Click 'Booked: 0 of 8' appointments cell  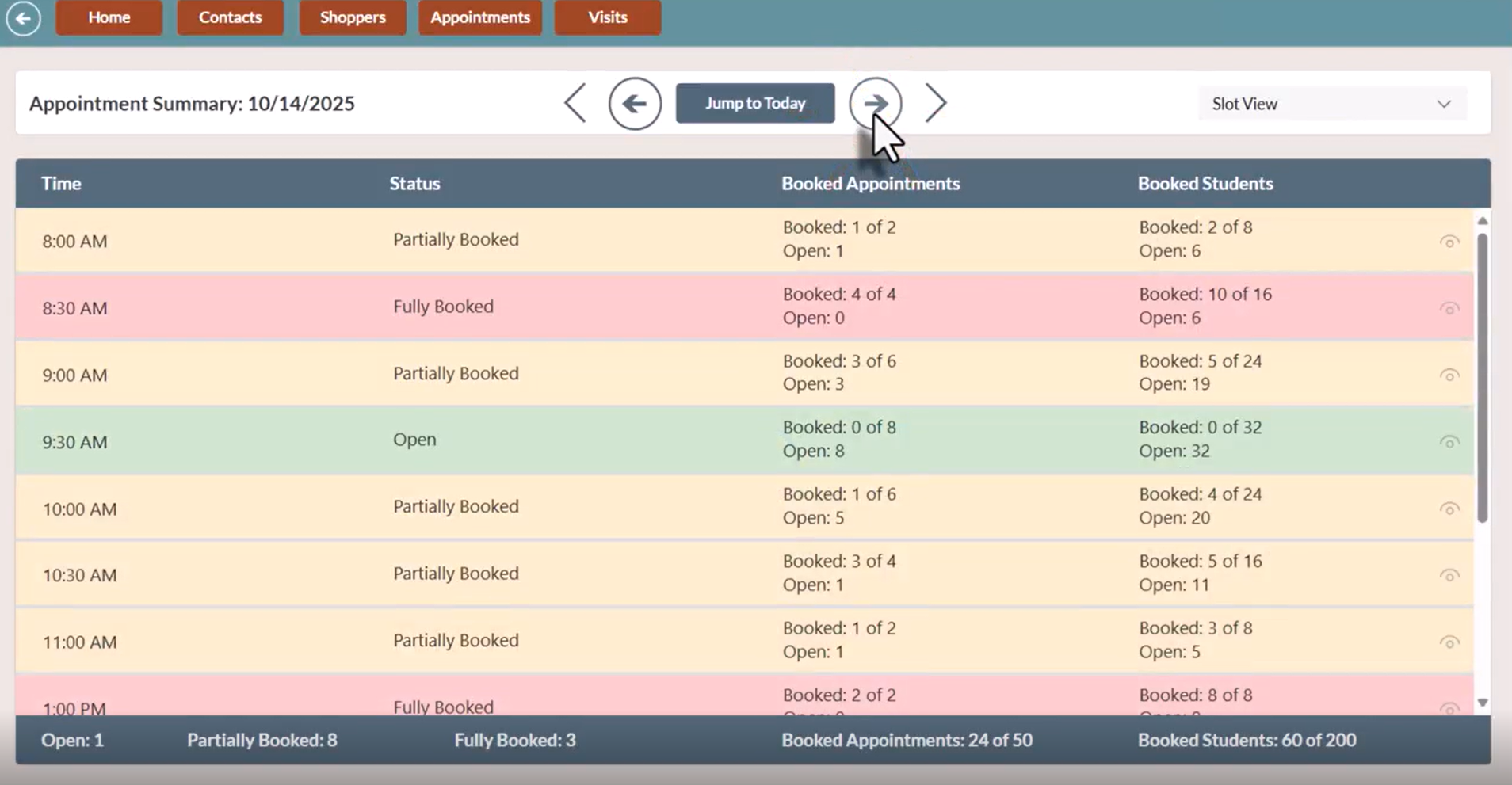tap(839, 427)
